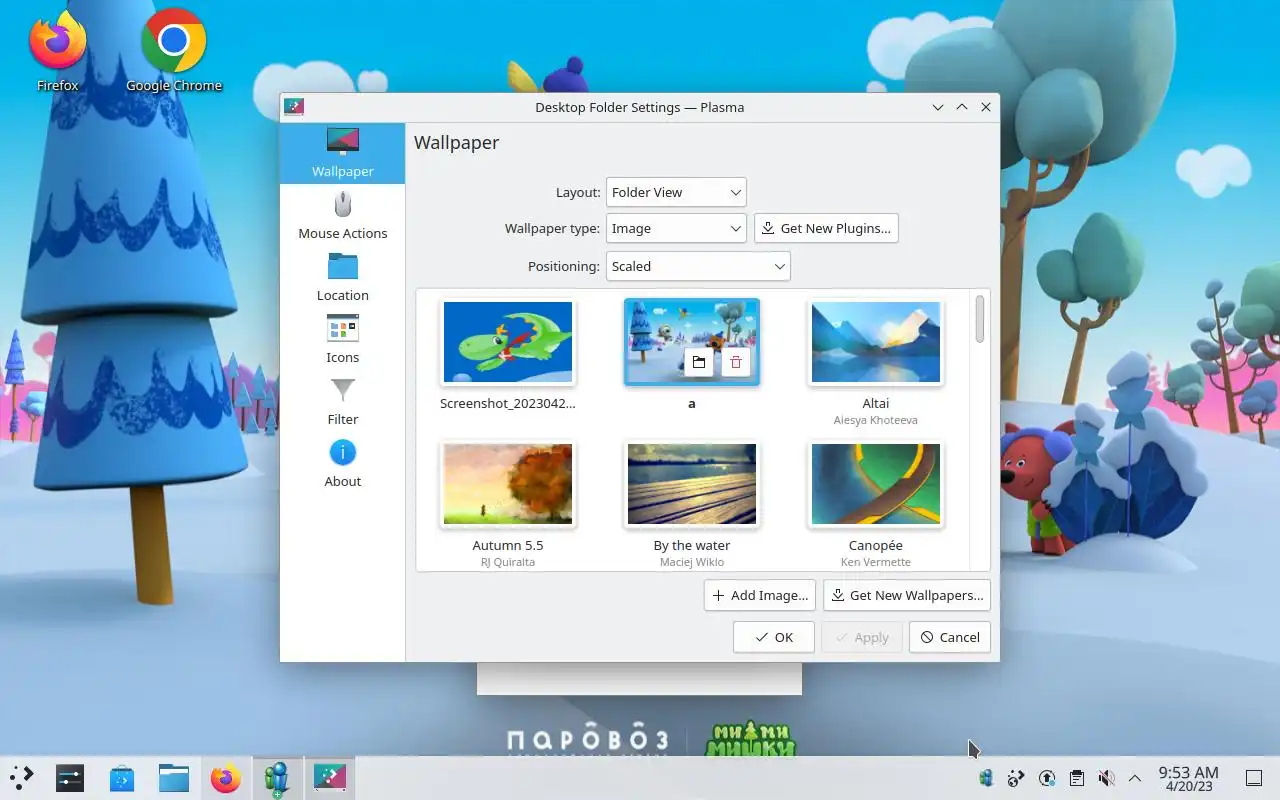Screen dimensions: 1280x800
Task: Open the Google Chrome desktop shortcut
Action: [x=174, y=50]
